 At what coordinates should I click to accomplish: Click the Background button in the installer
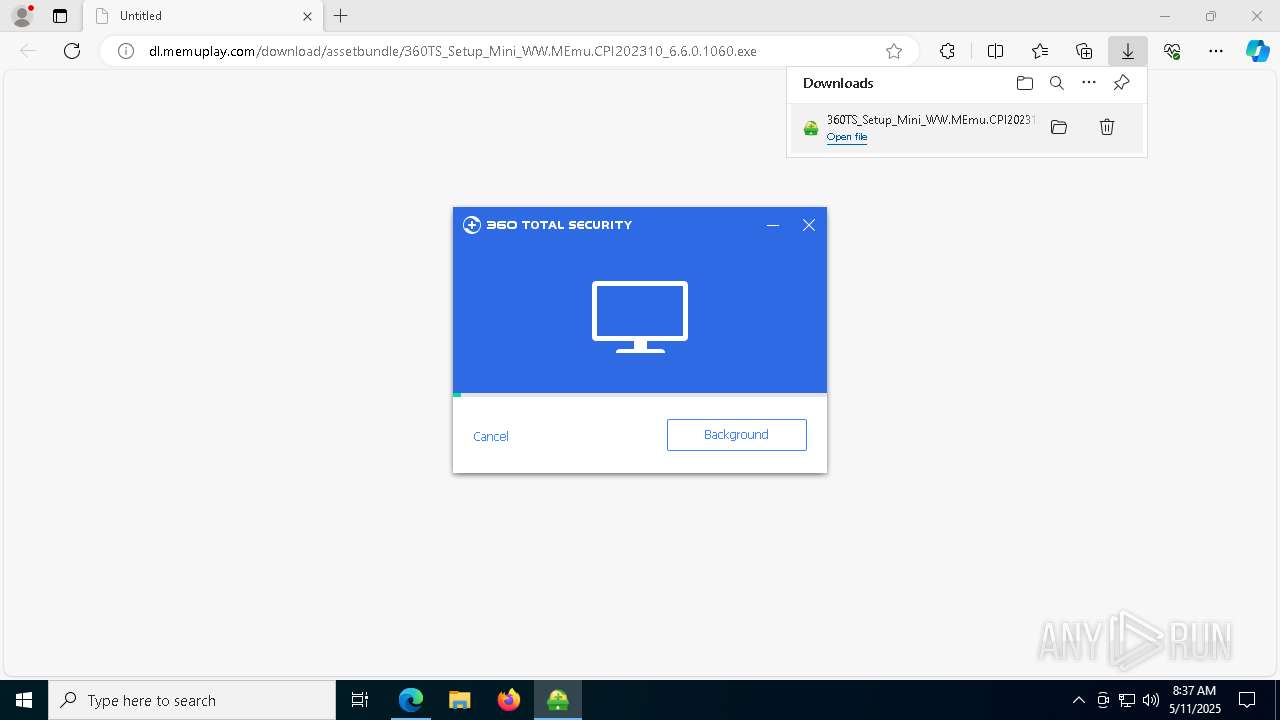737,435
